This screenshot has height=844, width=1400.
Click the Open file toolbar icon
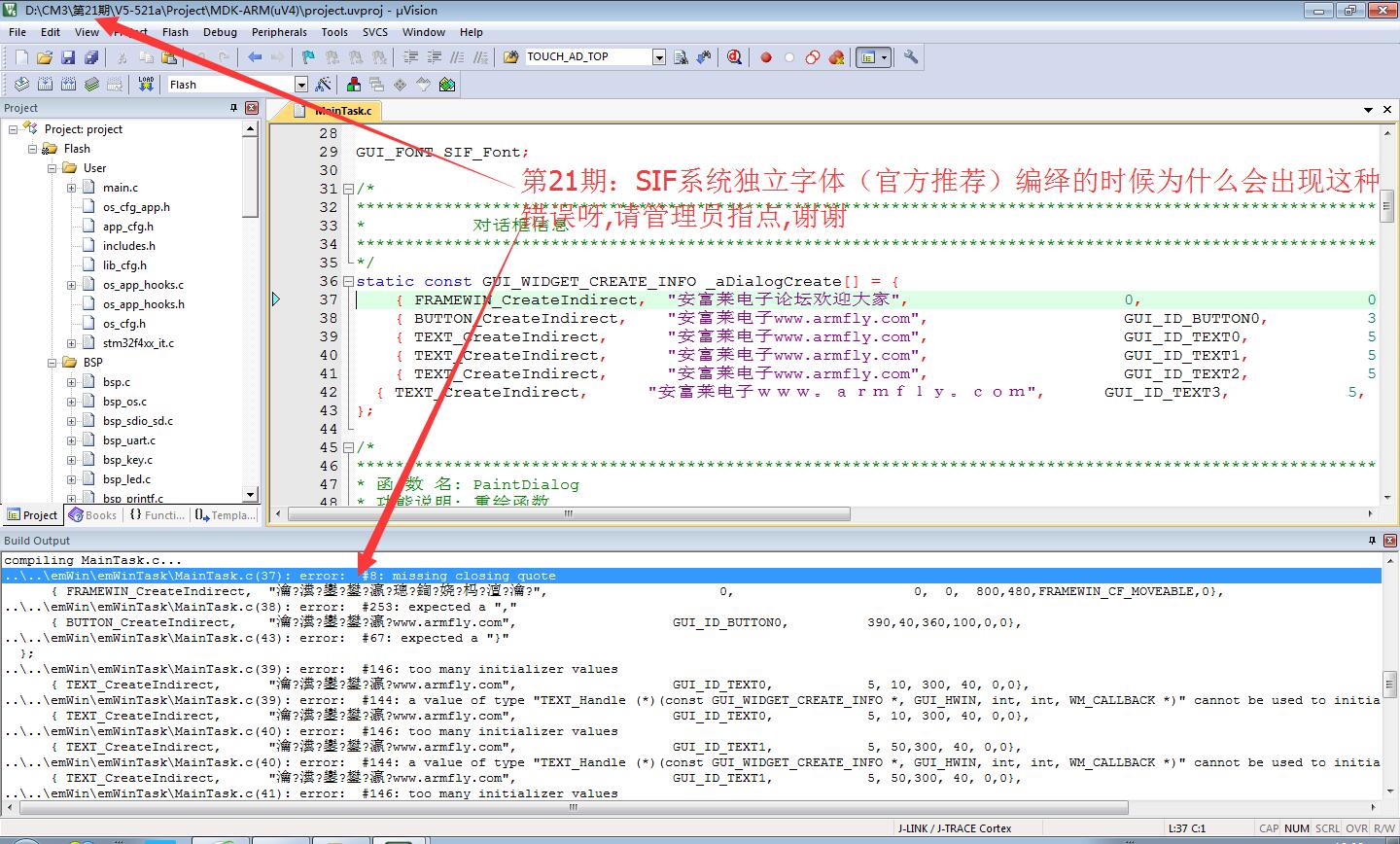coord(45,57)
